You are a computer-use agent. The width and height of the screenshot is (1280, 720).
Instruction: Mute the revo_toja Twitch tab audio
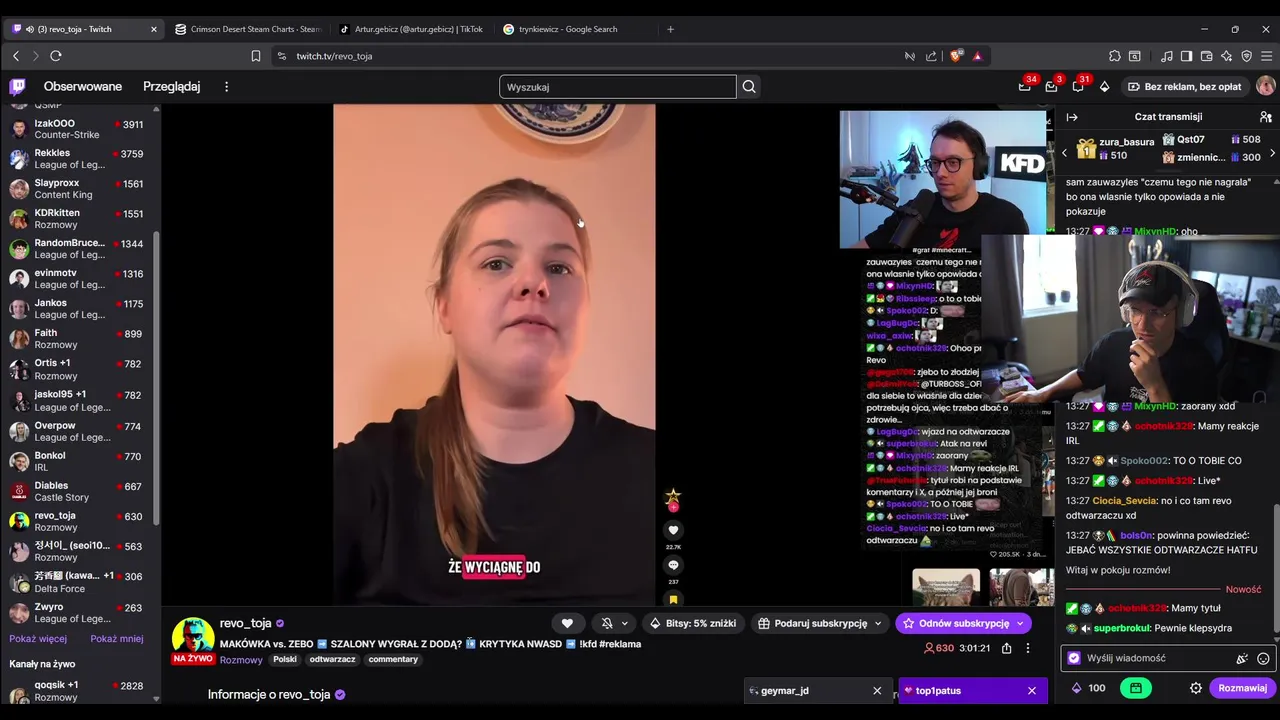point(30,29)
